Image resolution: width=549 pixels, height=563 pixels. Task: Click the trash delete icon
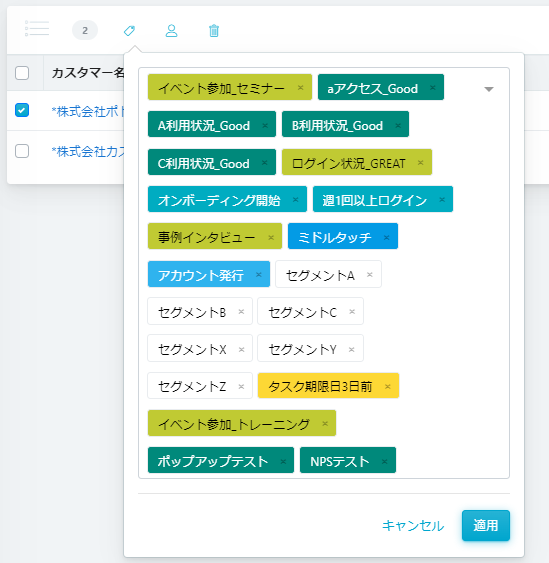pyautogui.click(x=214, y=31)
